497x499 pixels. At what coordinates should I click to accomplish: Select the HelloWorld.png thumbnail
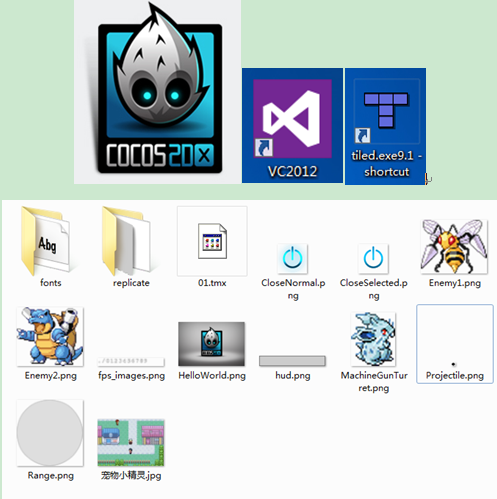click(212, 344)
